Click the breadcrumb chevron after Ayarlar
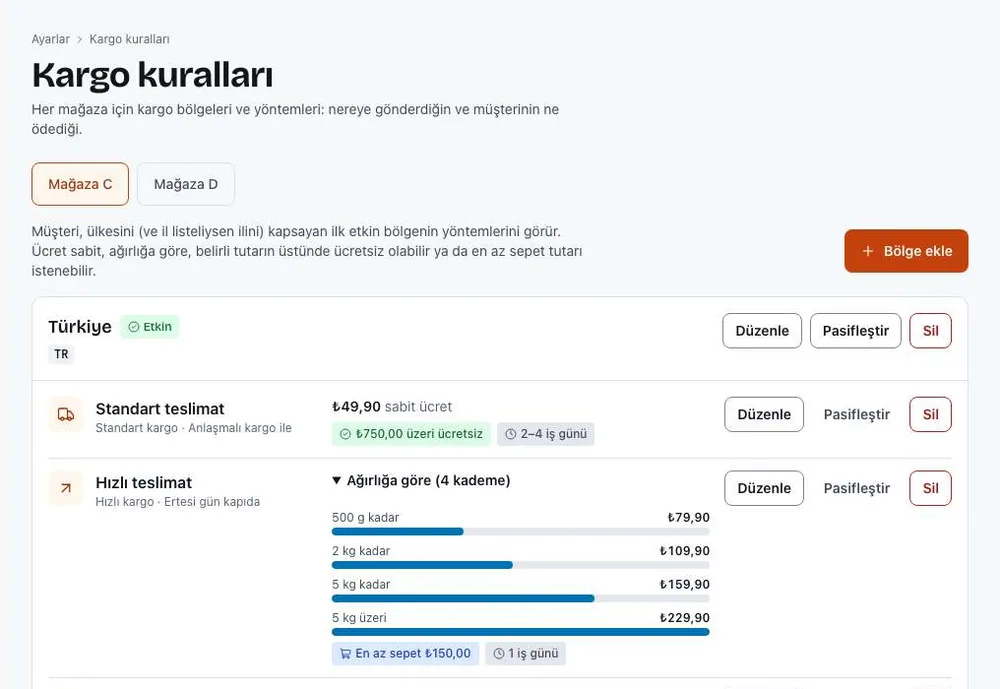Image resolution: width=1000 pixels, height=689 pixels. coord(80,40)
